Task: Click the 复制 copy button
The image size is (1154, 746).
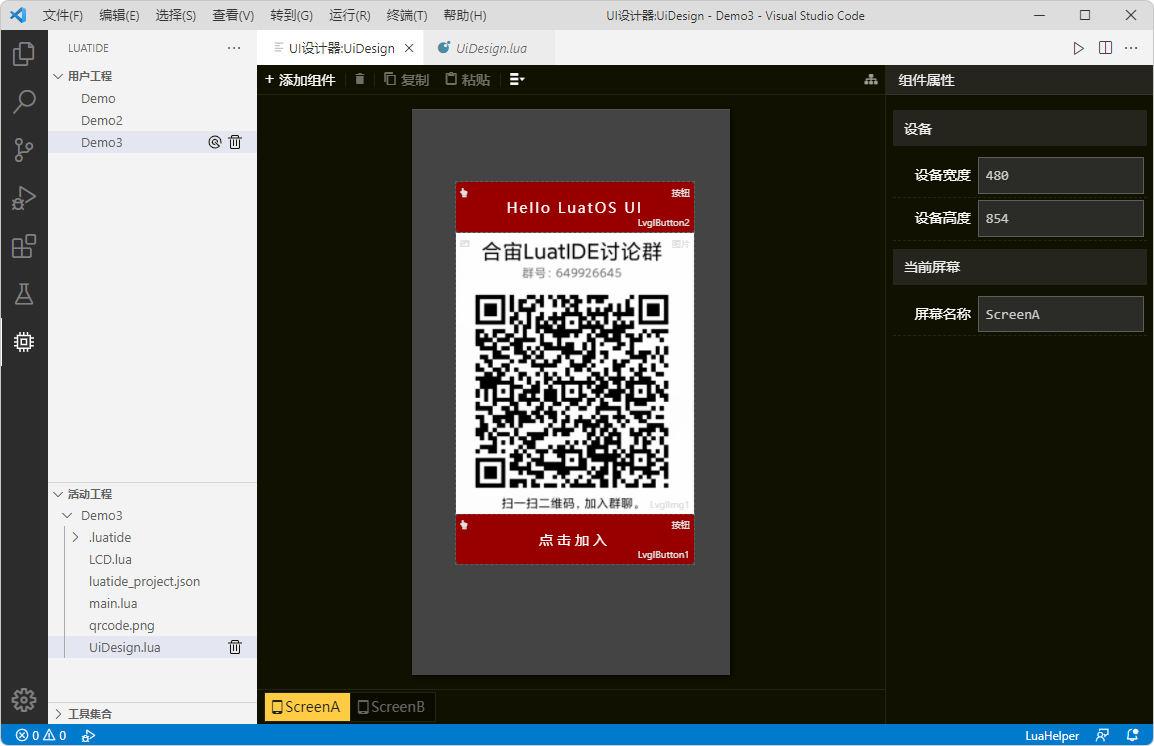Action: click(406, 79)
